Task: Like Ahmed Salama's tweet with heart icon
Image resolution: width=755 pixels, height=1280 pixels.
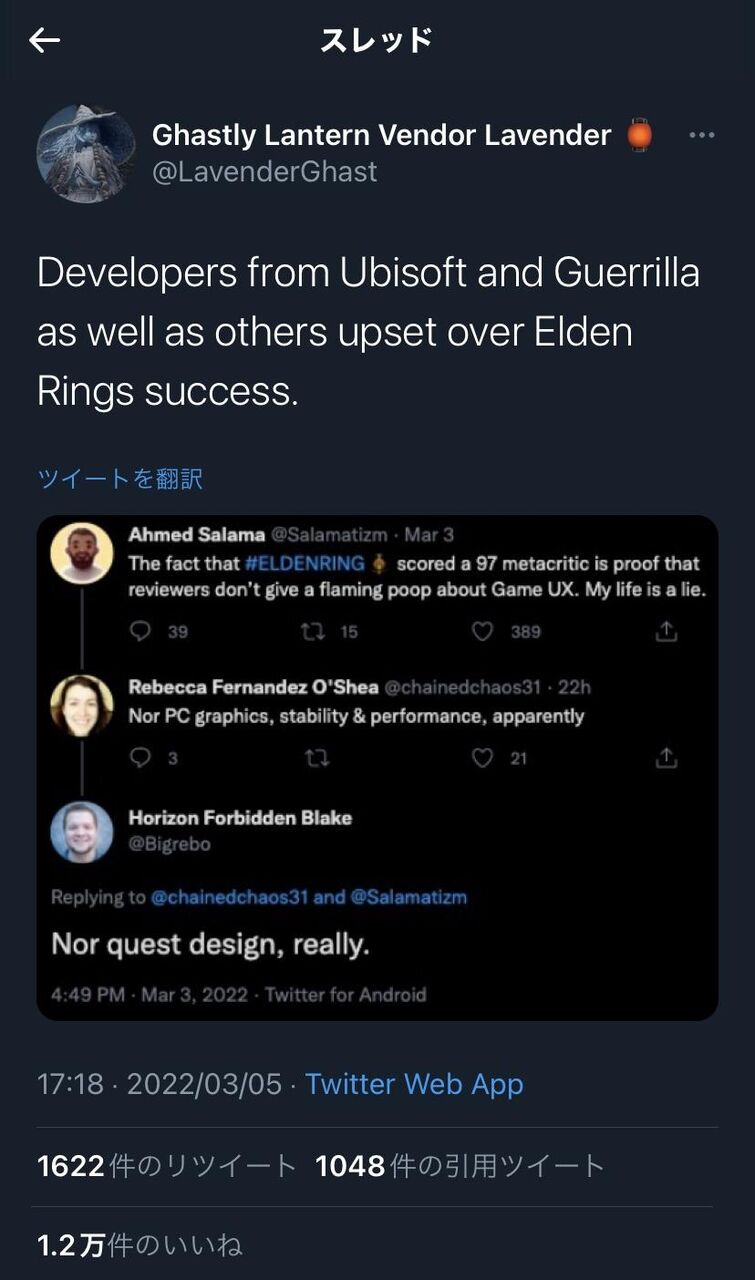Action: [484, 631]
